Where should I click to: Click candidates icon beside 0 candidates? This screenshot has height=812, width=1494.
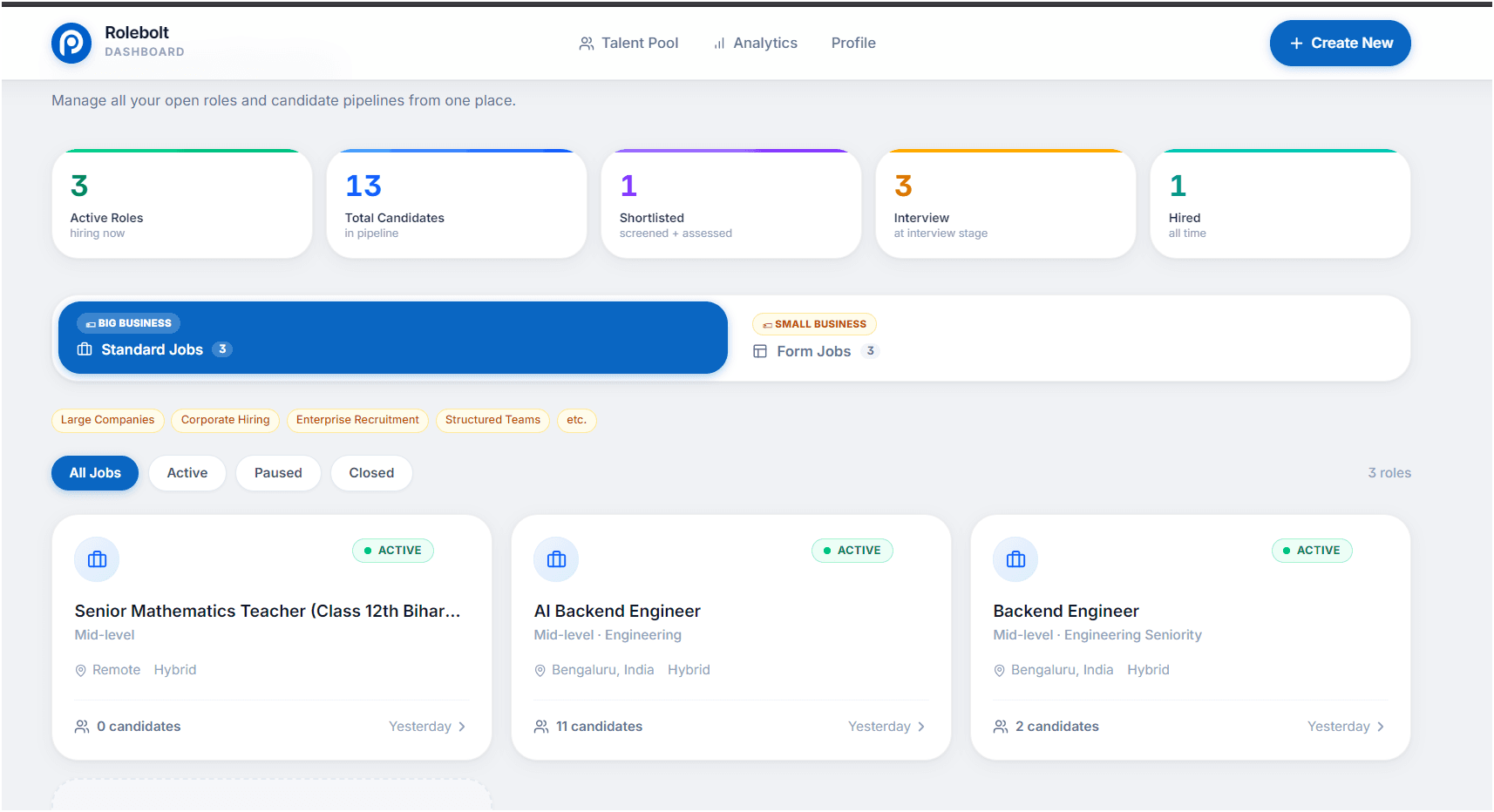click(x=82, y=727)
